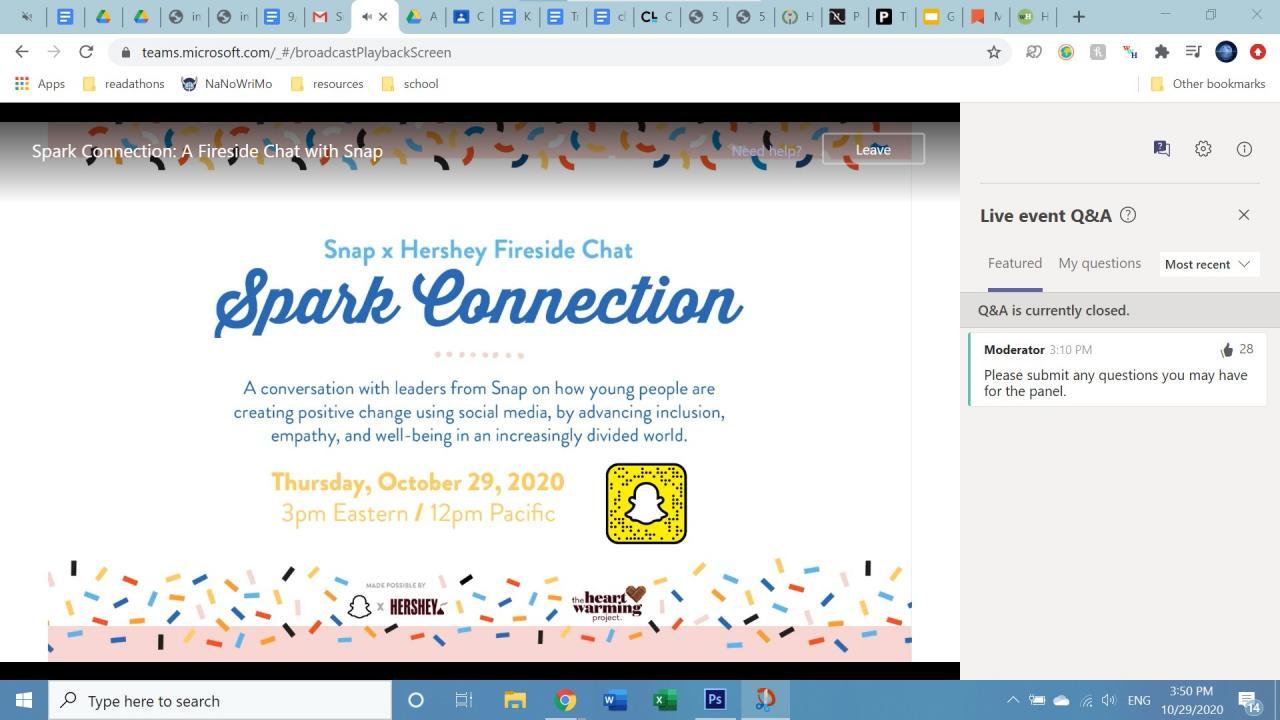Image resolution: width=1280 pixels, height=720 pixels.
Task: Show live event information icon
Action: [x=1244, y=149]
